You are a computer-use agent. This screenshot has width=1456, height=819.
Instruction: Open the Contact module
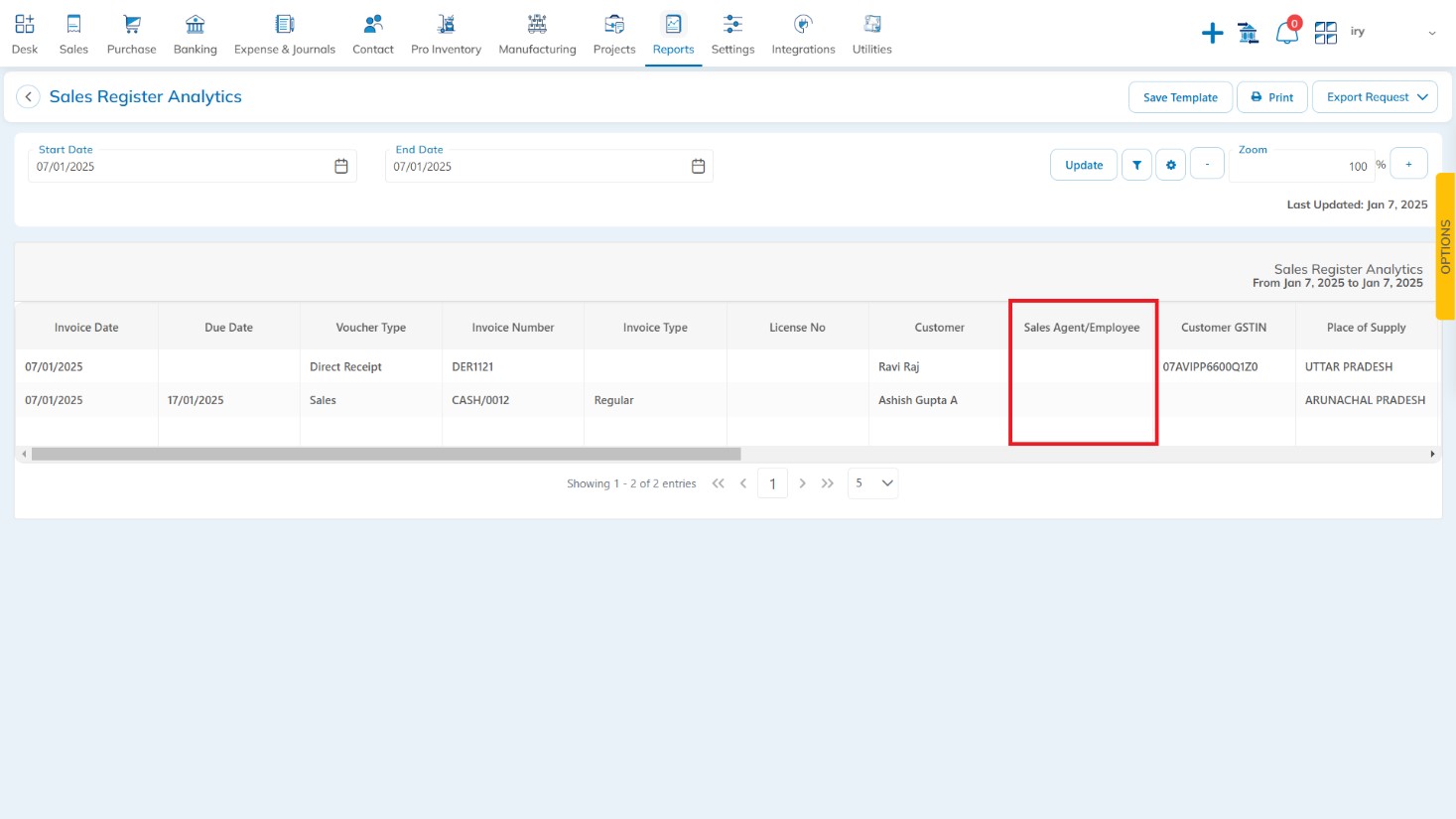373,34
